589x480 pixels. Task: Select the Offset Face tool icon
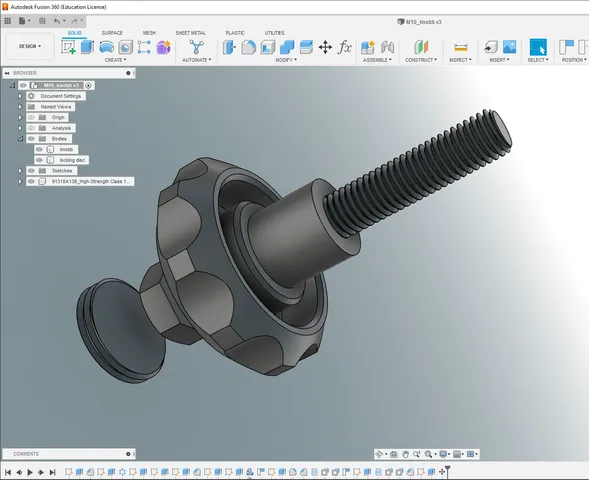click(x=306, y=47)
